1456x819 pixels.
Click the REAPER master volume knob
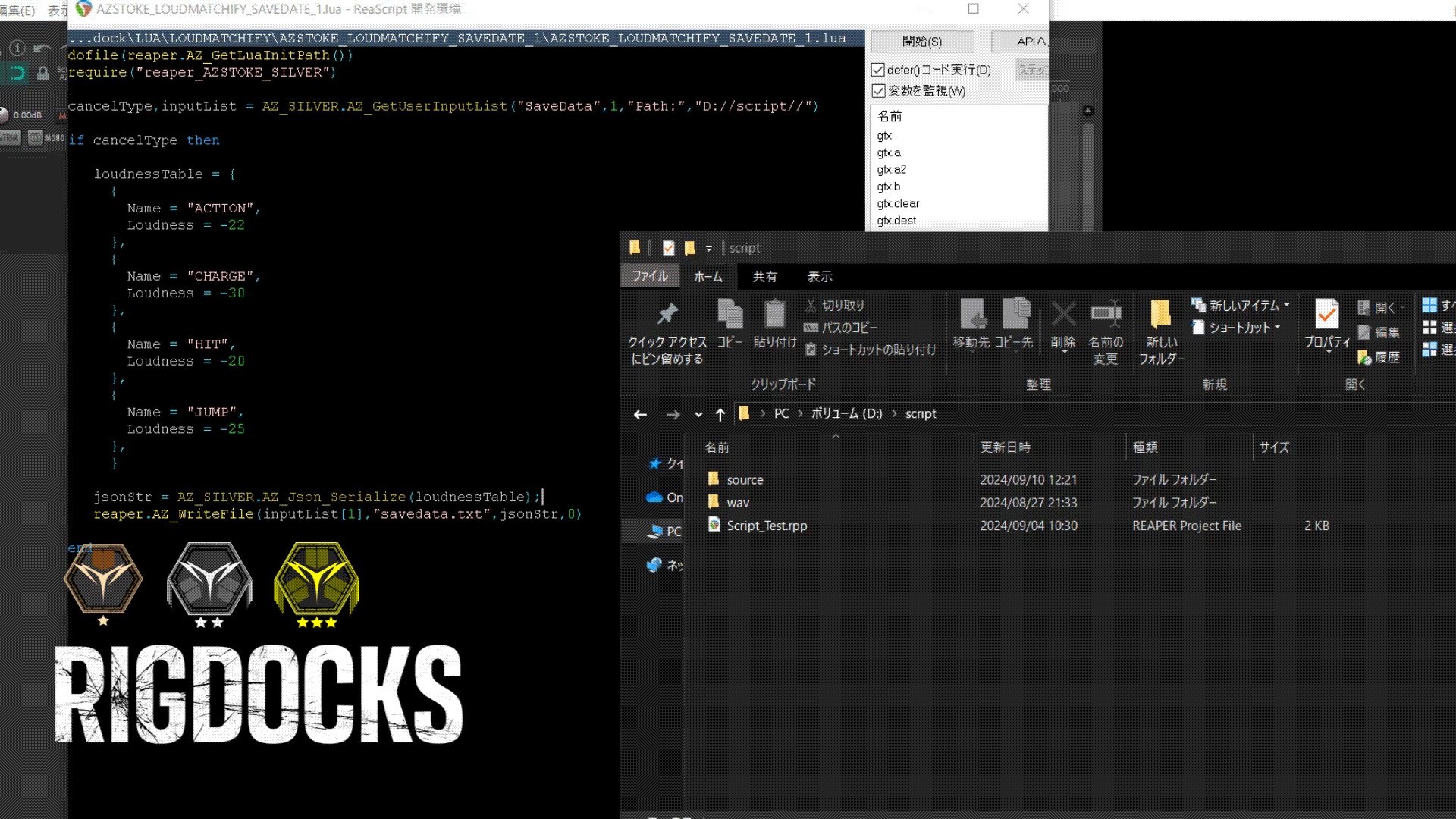point(3,115)
